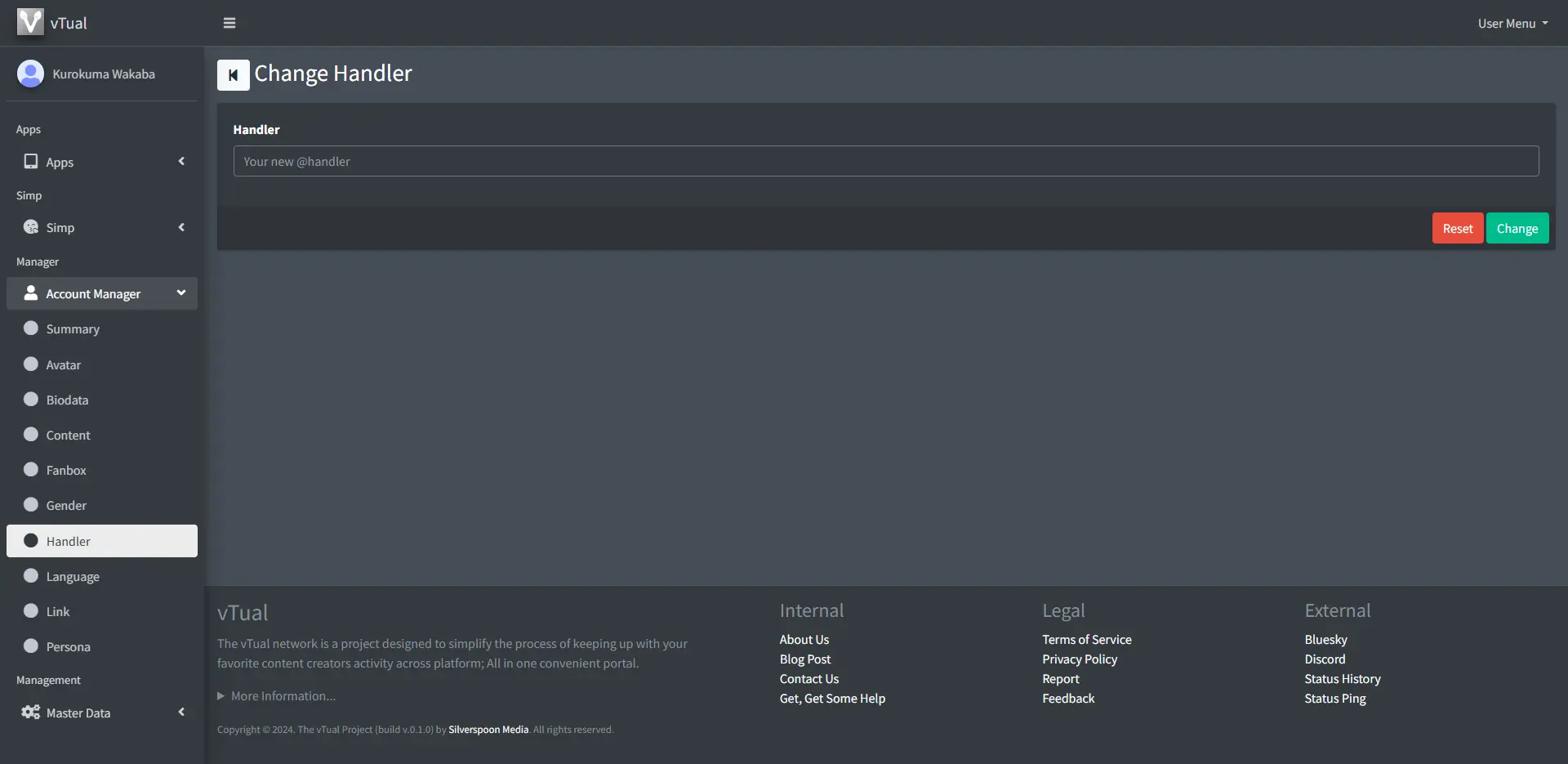This screenshot has width=1568, height=764.
Task: Click the vTual logo icon
Action: click(x=30, y=22)
